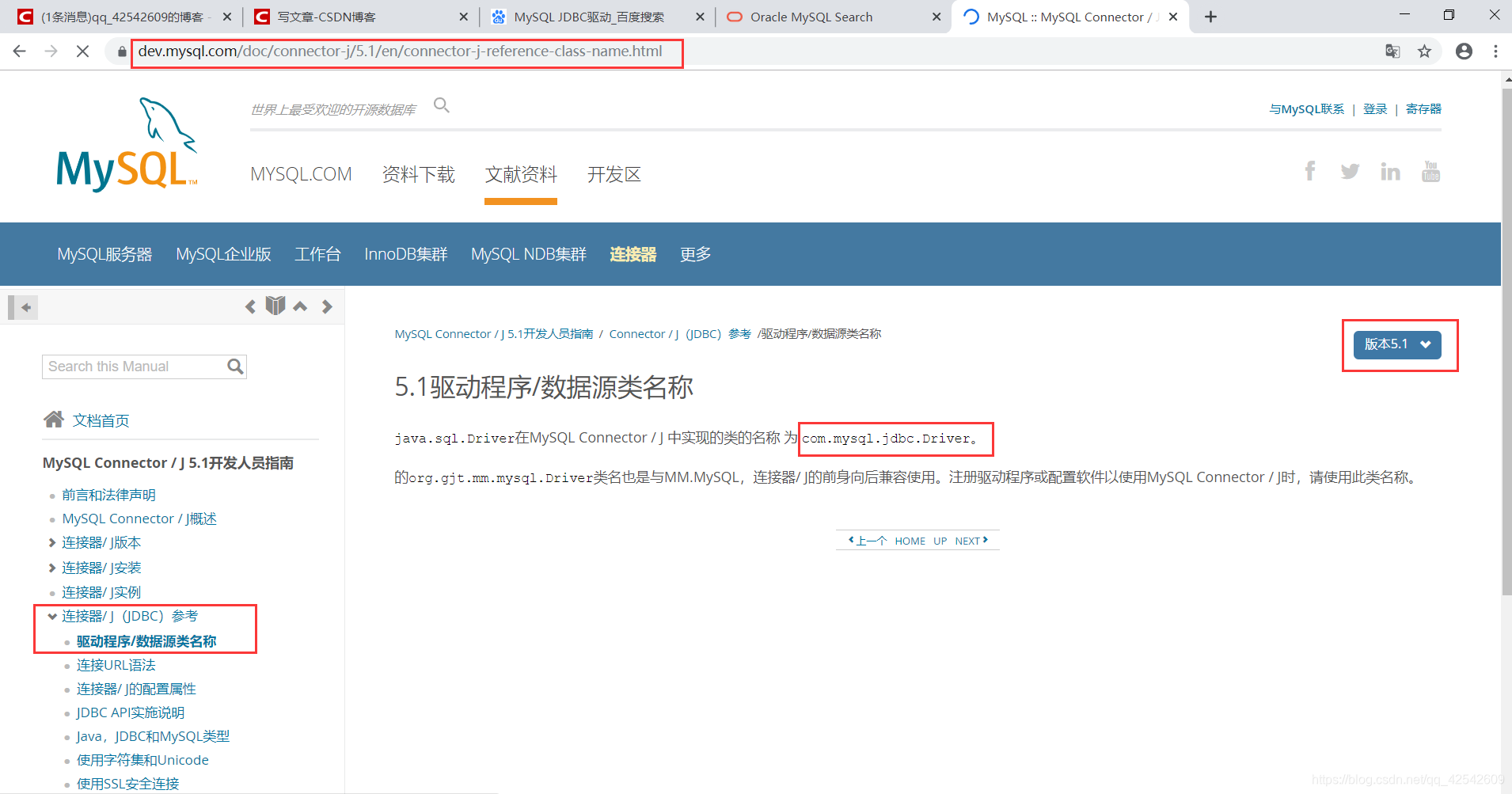The image size is (1512, 794).
Task: Click the UP link in page footer nav
Action: [940, 541]
